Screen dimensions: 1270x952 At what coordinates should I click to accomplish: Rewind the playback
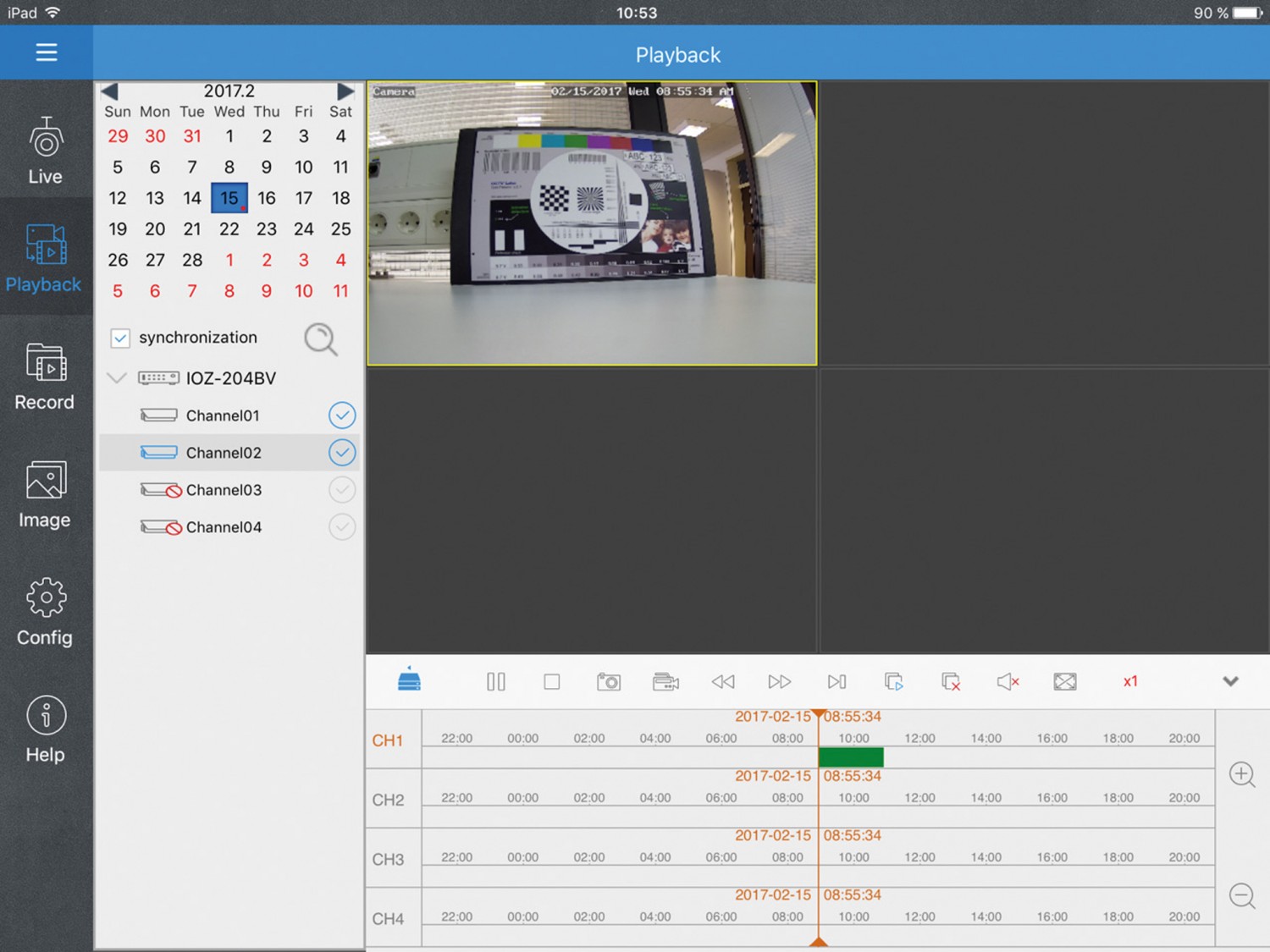coord(723,681)
